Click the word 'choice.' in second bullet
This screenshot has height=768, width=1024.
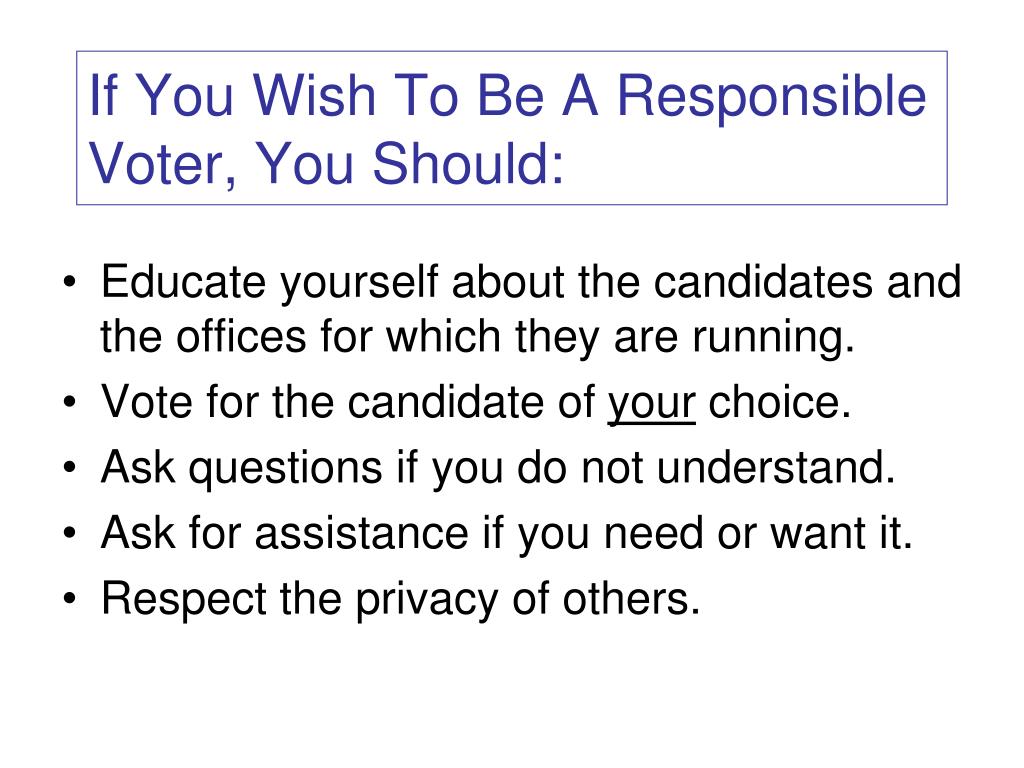coord(780,401)
